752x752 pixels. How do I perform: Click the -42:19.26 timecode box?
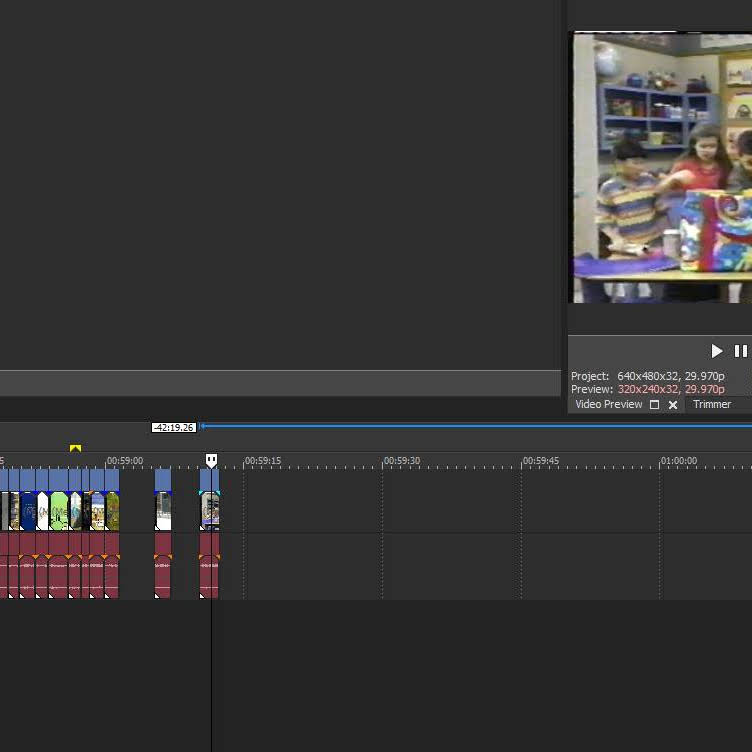tap(173, 427)
